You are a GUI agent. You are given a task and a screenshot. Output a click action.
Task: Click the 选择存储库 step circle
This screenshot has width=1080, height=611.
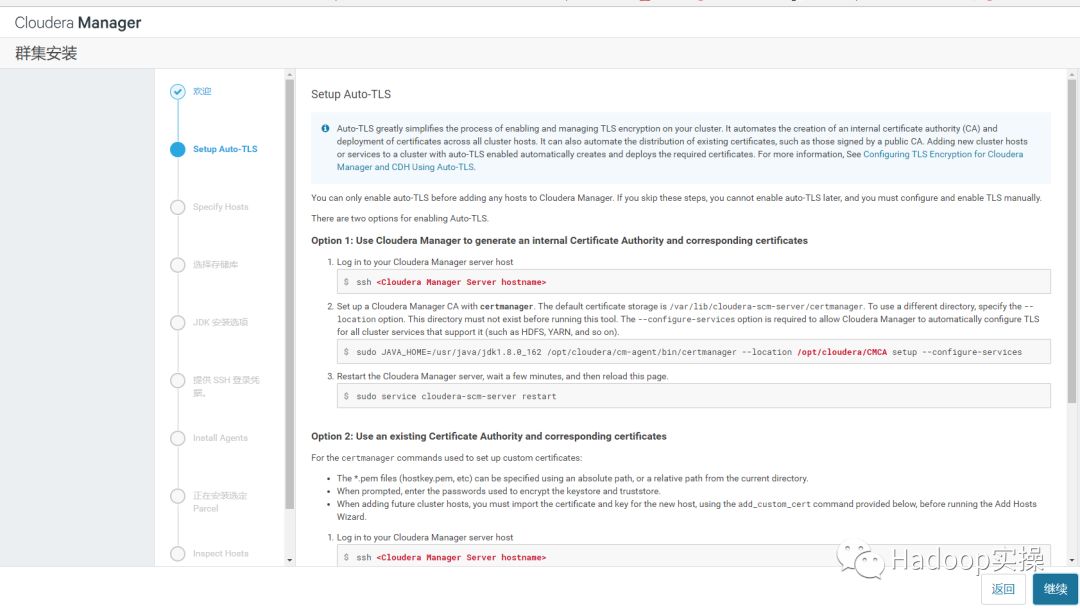(x=178, y=265)
